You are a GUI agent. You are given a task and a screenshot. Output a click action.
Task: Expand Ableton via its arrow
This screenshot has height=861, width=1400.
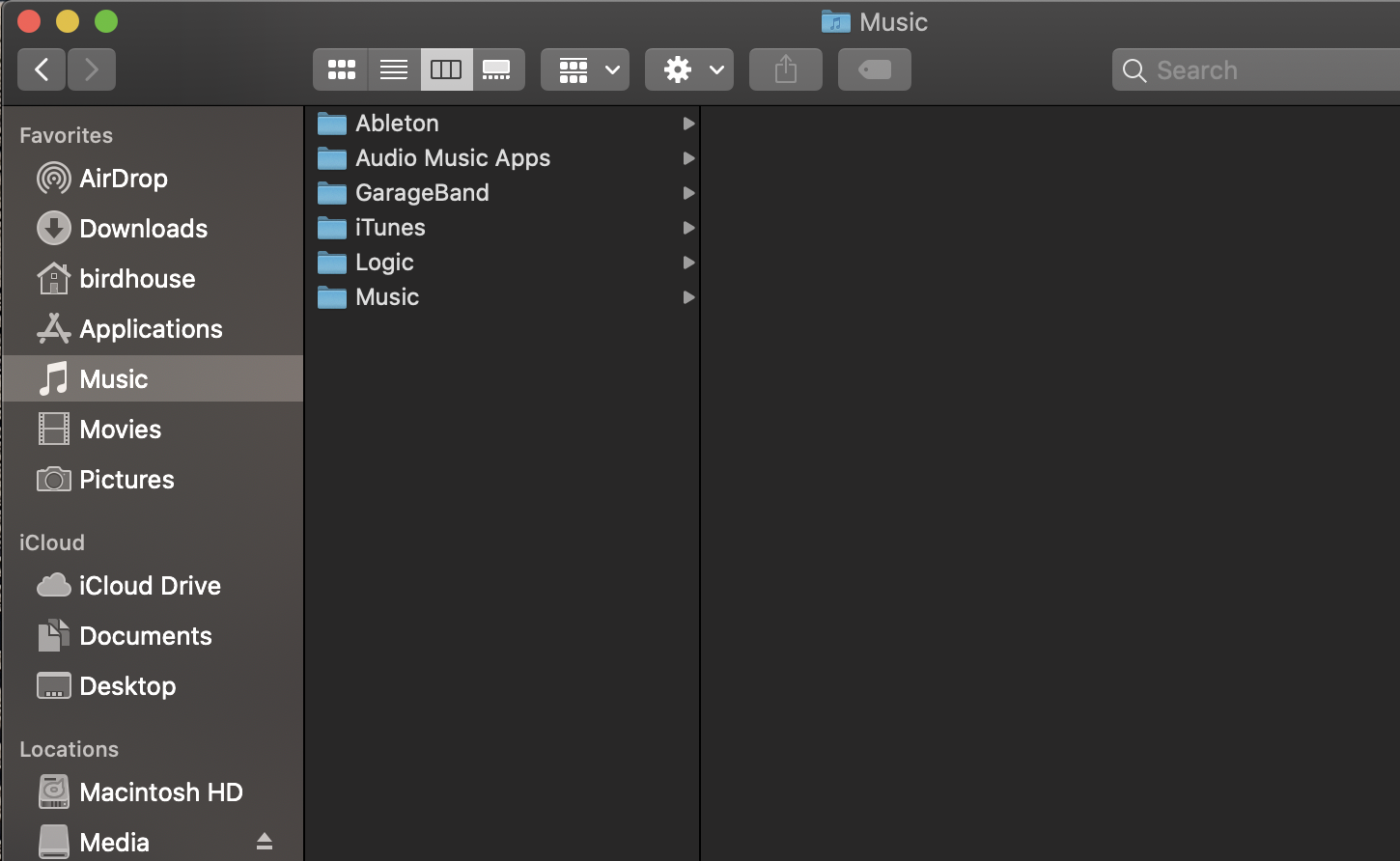(688, 124)
